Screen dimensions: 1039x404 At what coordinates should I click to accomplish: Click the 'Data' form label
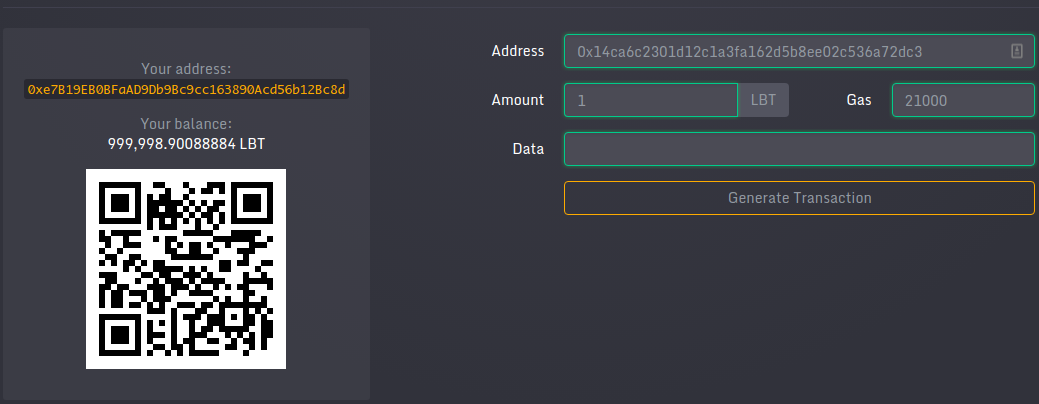tap(528, 149)
